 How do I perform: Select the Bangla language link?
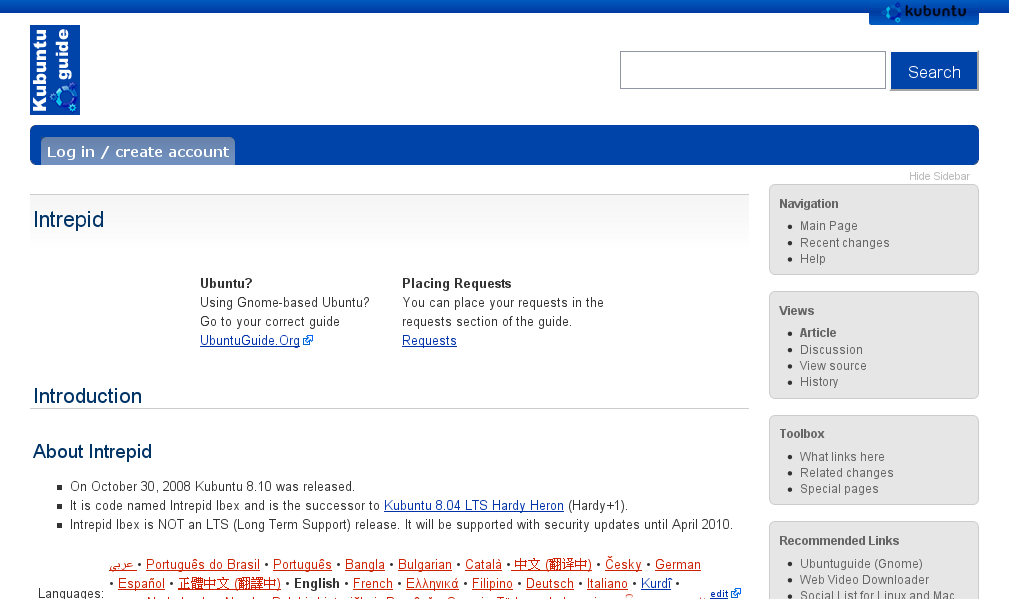364,564
